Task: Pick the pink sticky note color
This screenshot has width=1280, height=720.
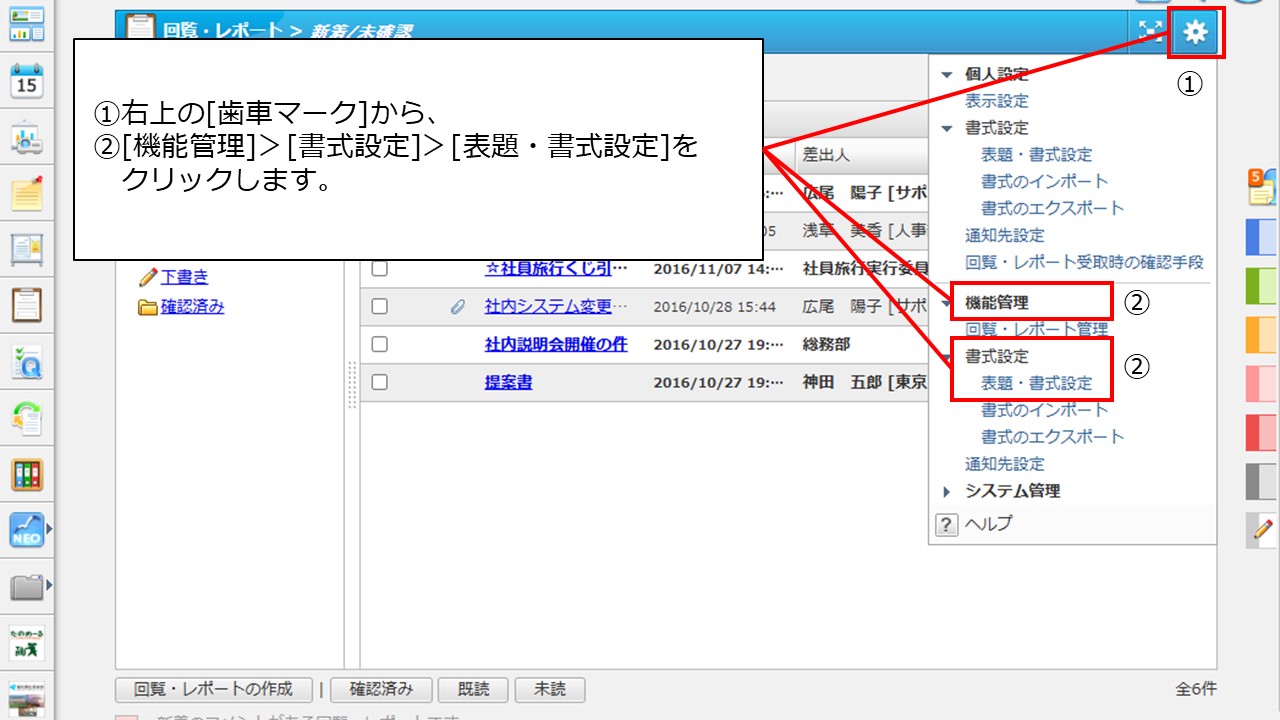Action: tap(1262, 384)
